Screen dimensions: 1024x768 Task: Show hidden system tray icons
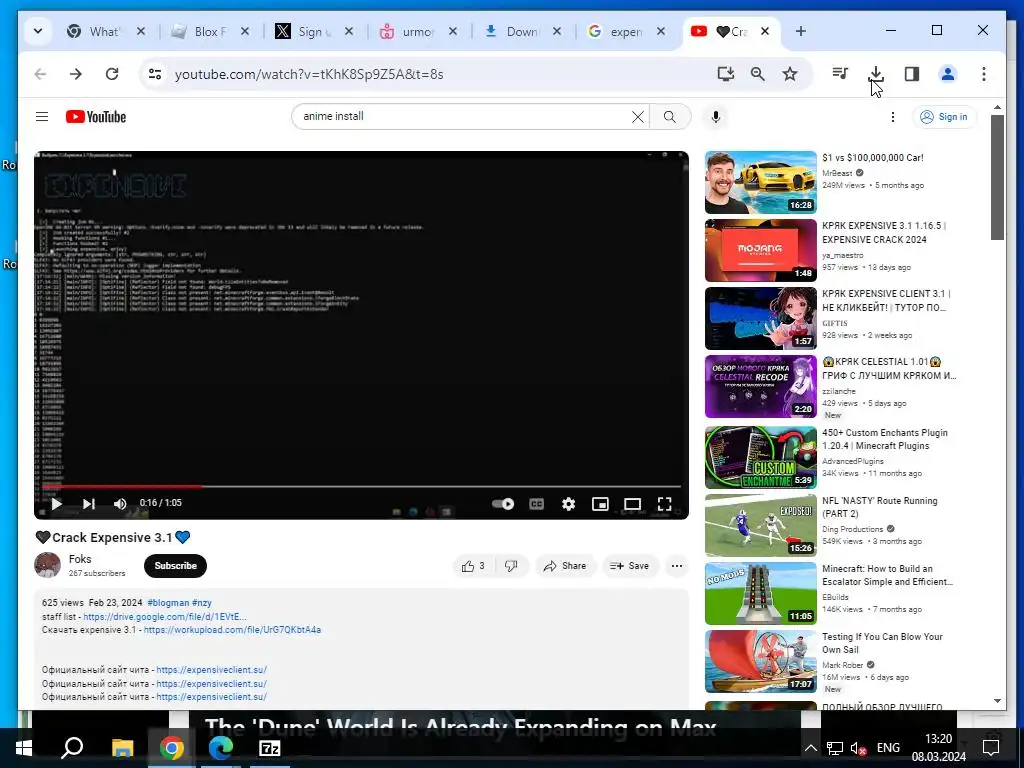pyautogui.click(x=810, y=748)
